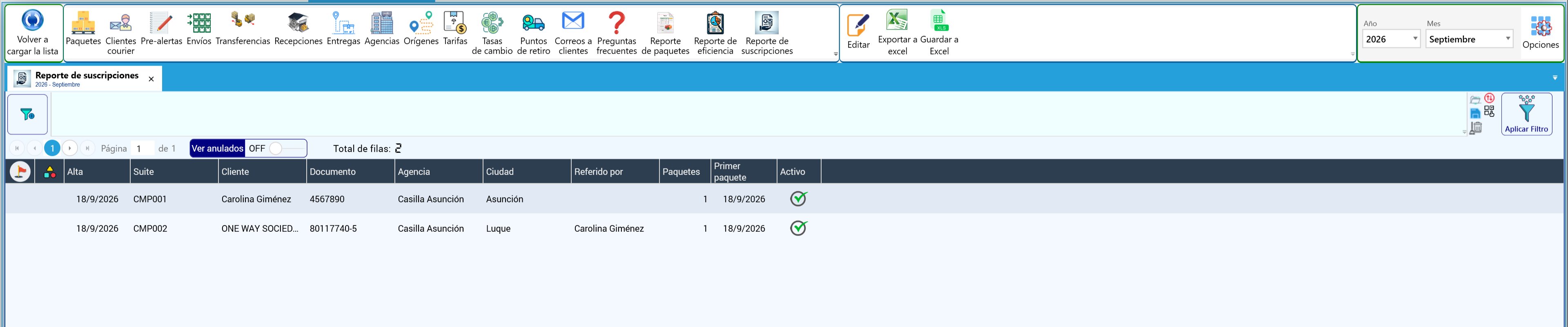Open Preguntas frecuentes
The width and height of the screenshot is (1568, 327).
point(617,34)
